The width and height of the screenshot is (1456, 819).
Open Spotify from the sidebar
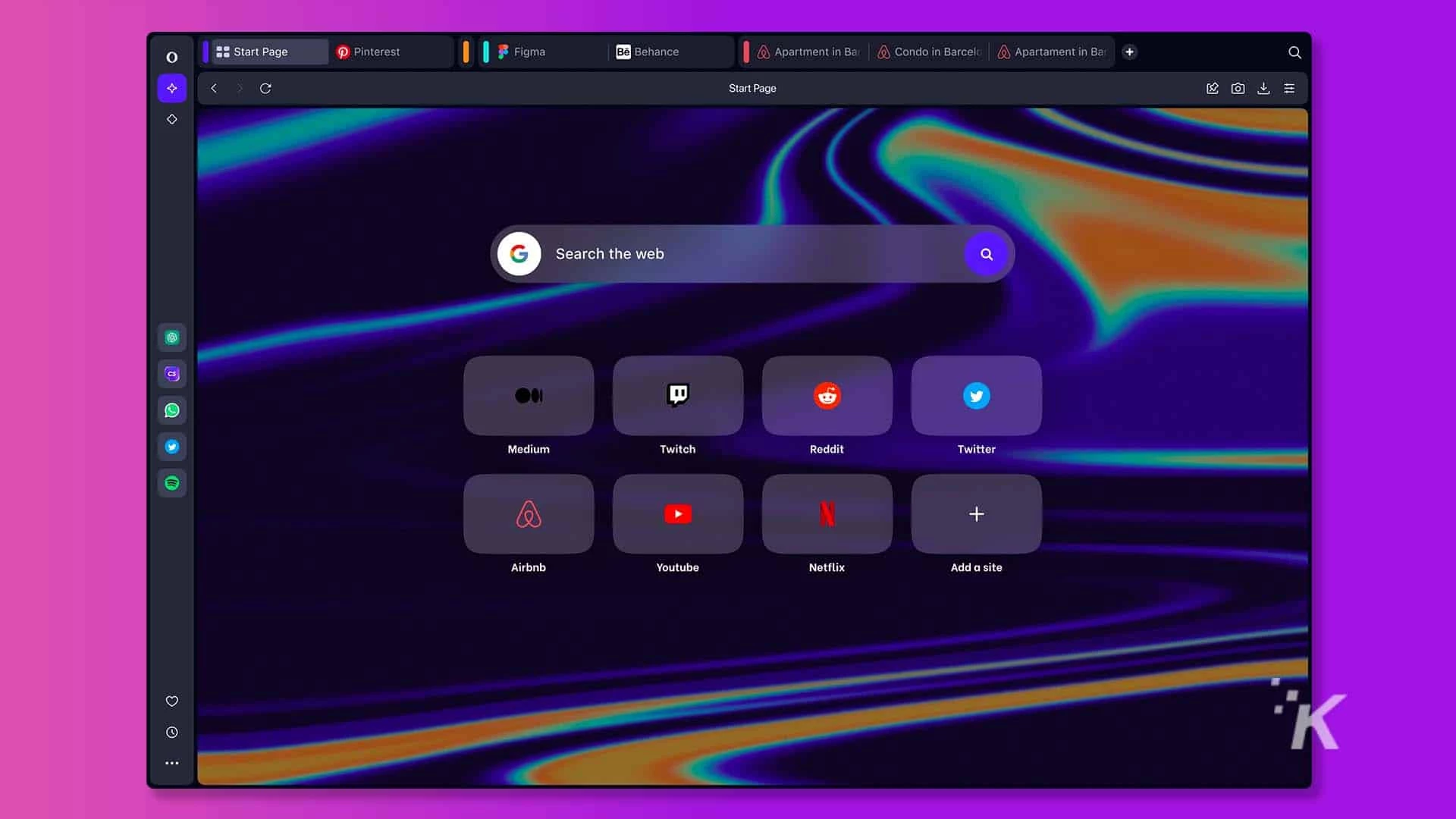tap(172, 483)
